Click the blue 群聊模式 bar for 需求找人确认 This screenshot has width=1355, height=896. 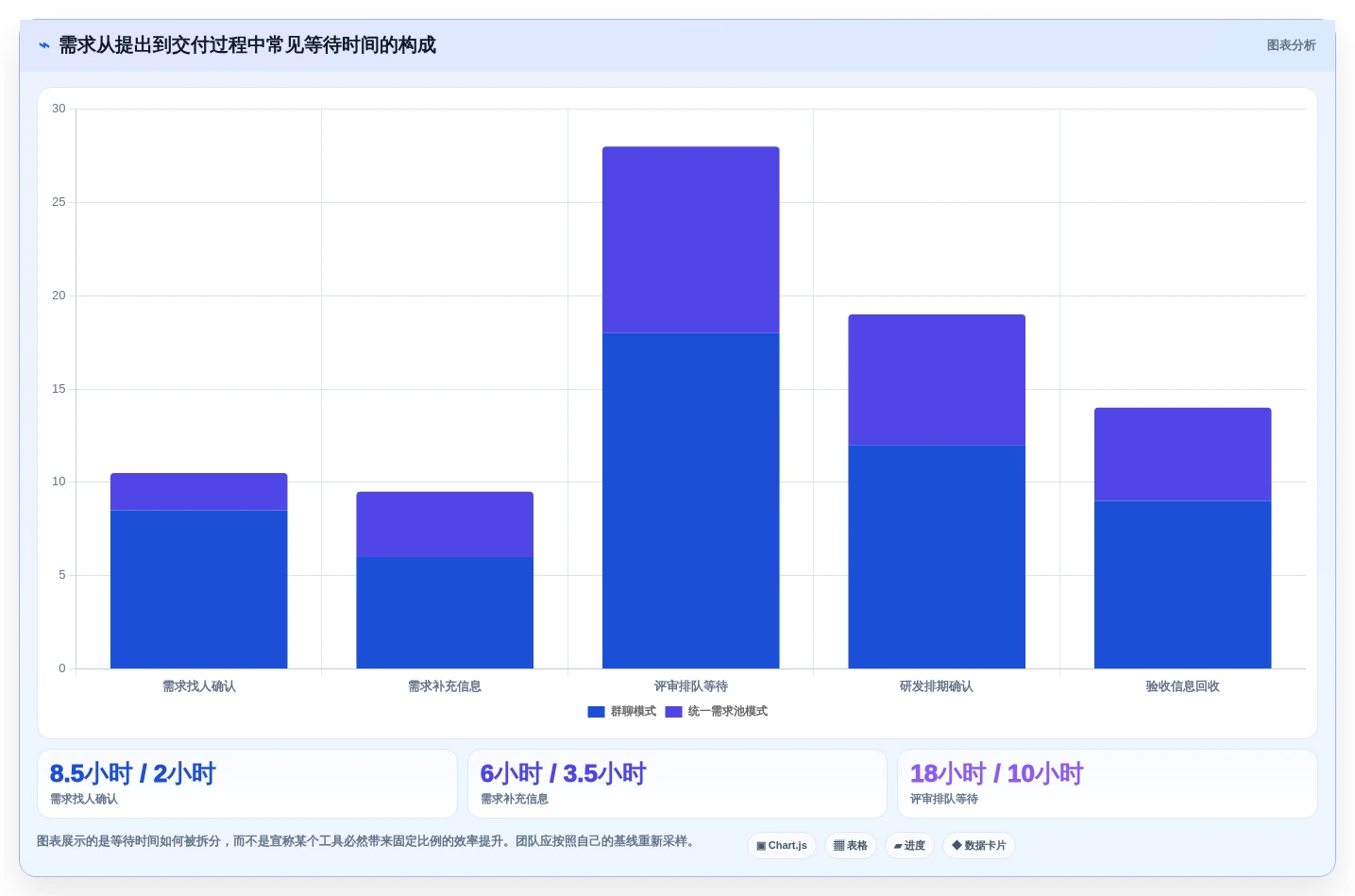point(198,589)
